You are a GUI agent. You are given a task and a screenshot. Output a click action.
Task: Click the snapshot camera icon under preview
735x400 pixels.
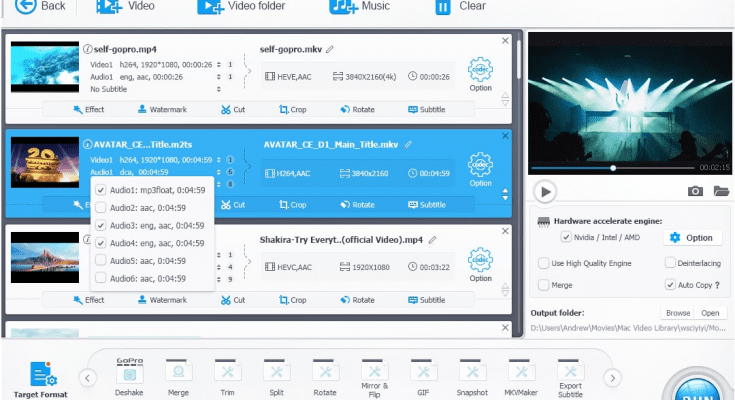point(695,191)
